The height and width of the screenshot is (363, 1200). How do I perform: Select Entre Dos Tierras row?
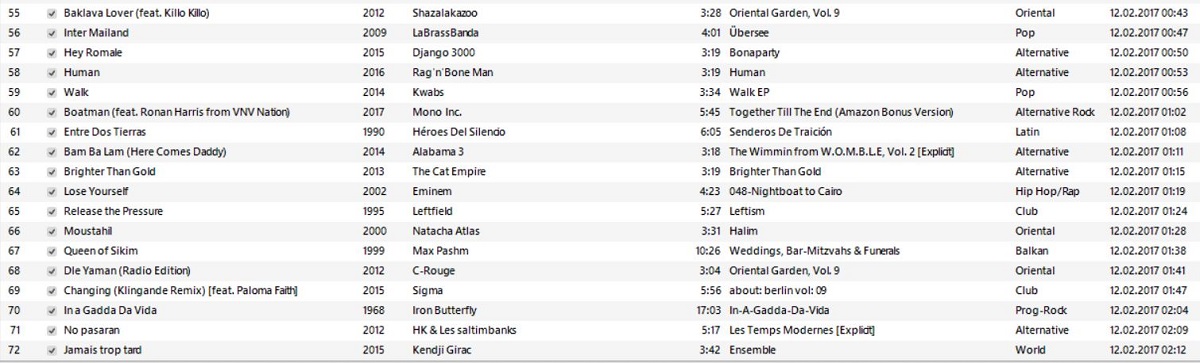tap(600, 132)
